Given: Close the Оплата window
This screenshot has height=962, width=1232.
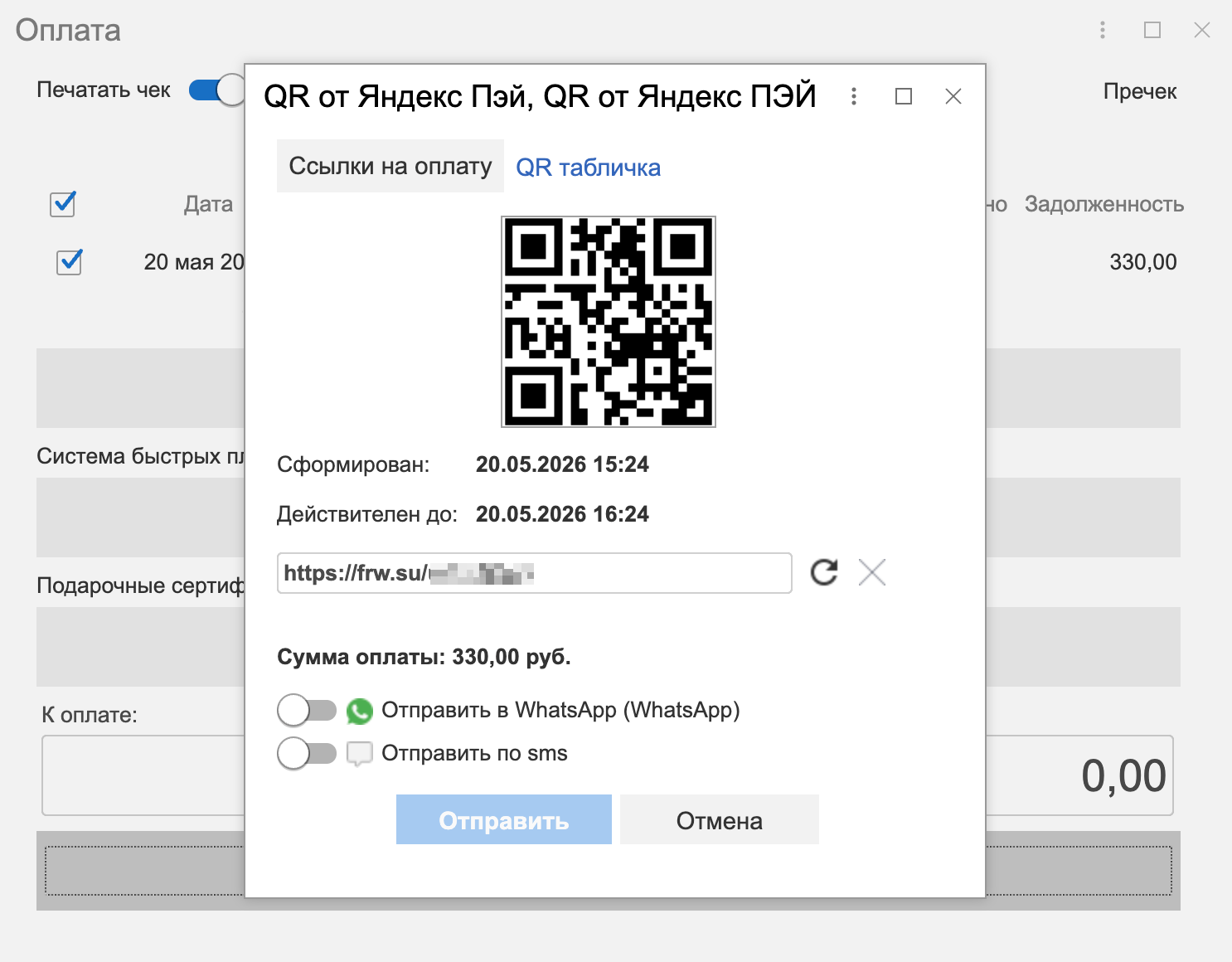Looking at the screenshot, I should coord(1202,30).
